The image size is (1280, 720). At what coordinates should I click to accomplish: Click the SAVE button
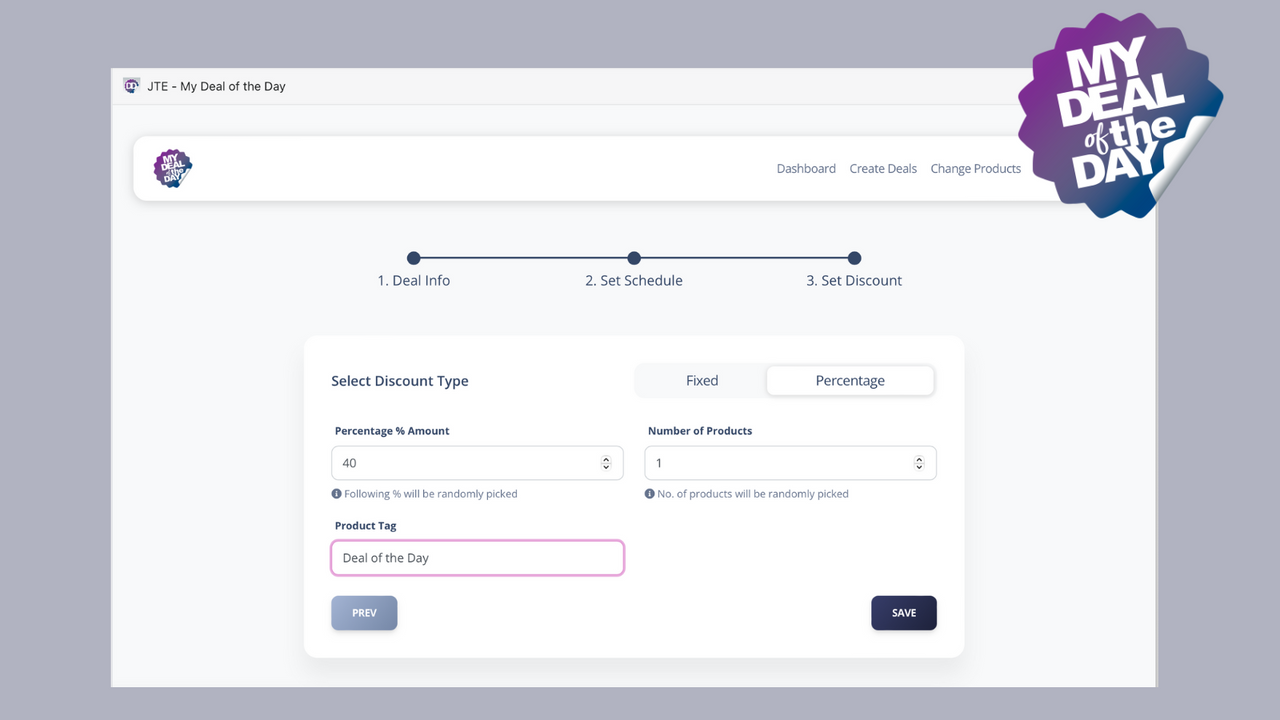click(x=903, y=612)
